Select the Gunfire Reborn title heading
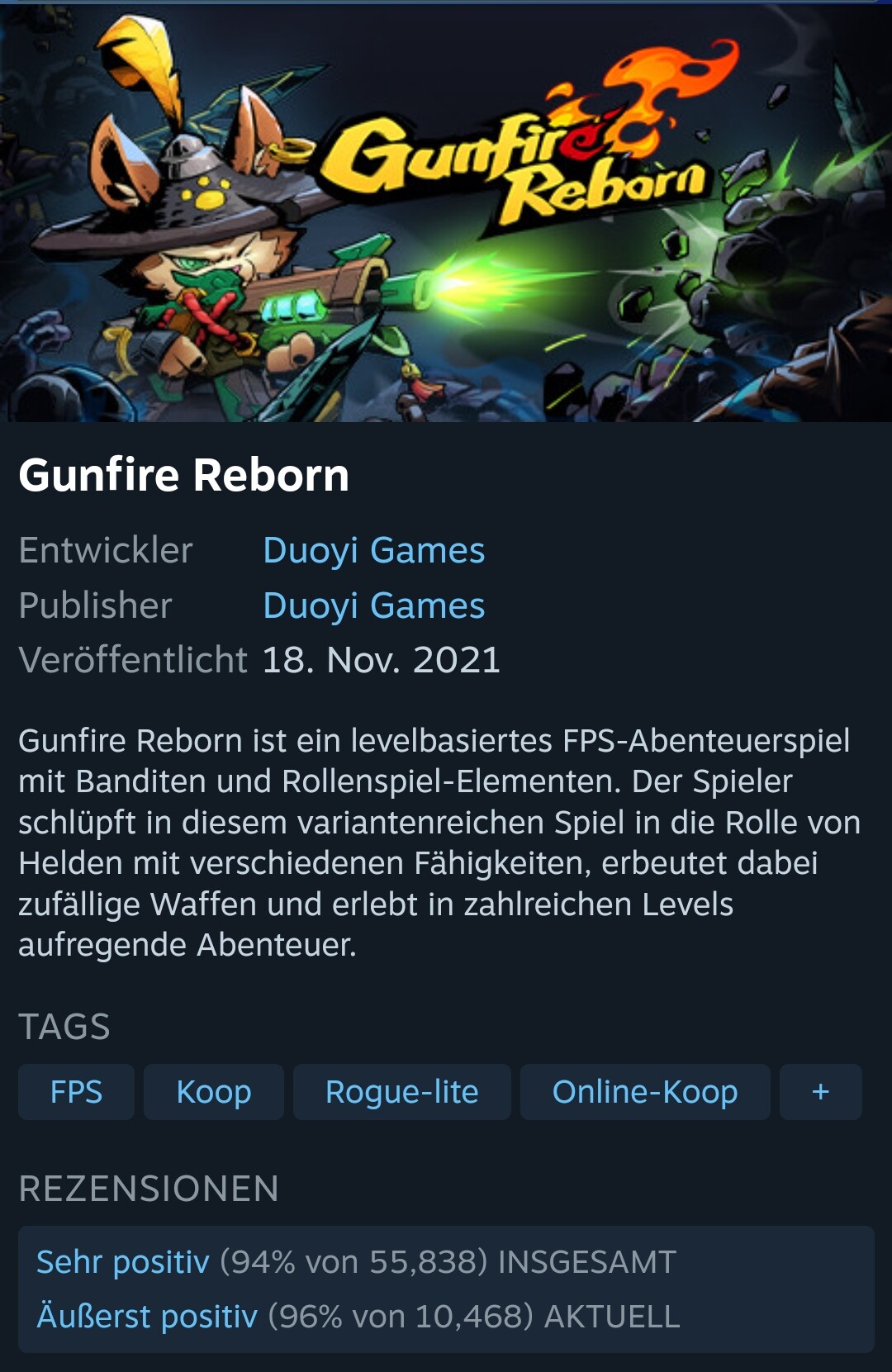Image resolution: width=892 pixels, height=1372 pixels. (x=184, y=475)
